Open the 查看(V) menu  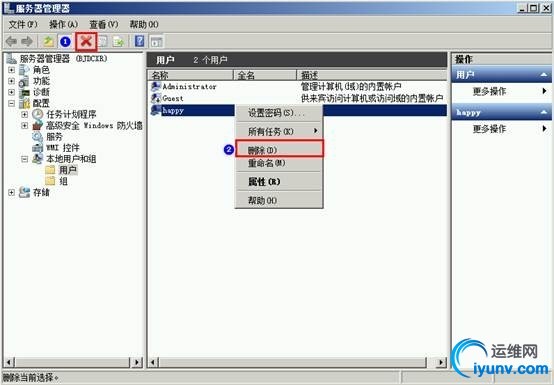(104, 24)
